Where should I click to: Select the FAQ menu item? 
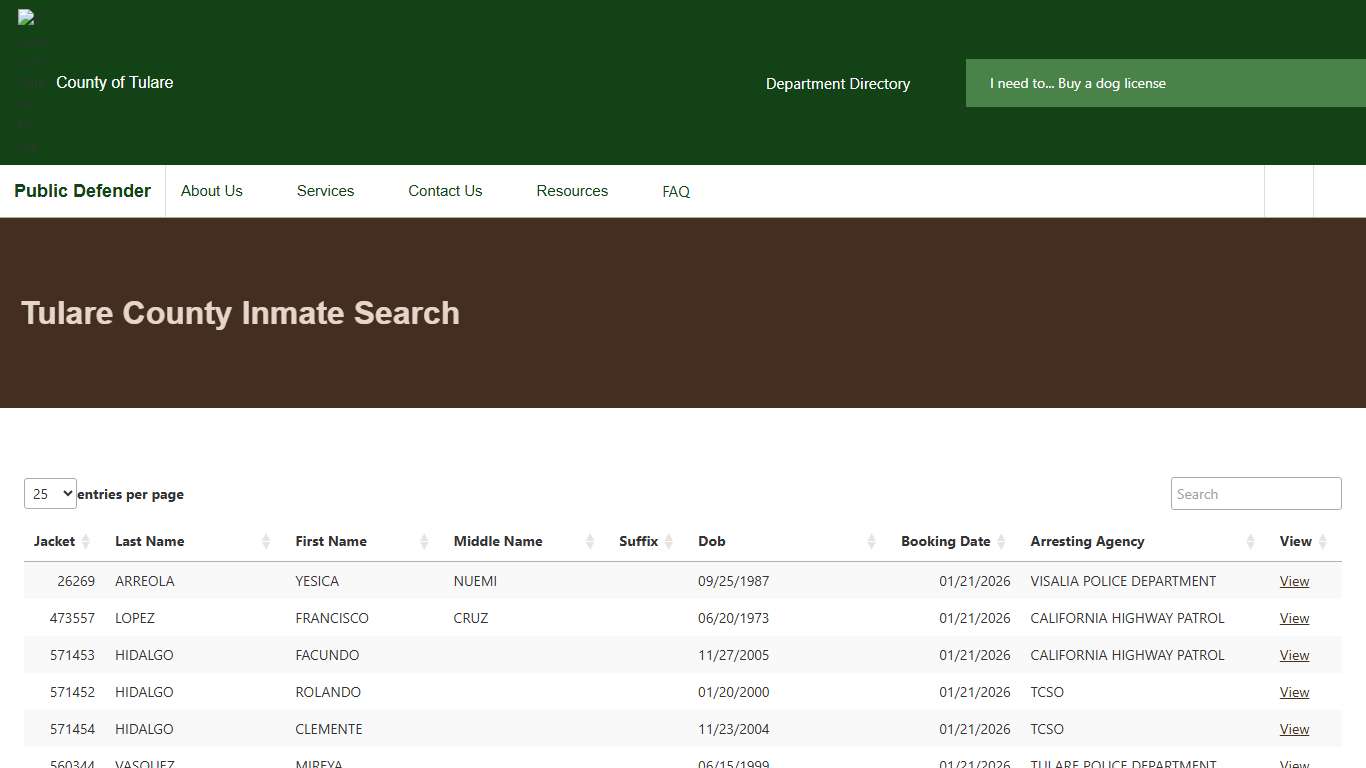point(675,191)
